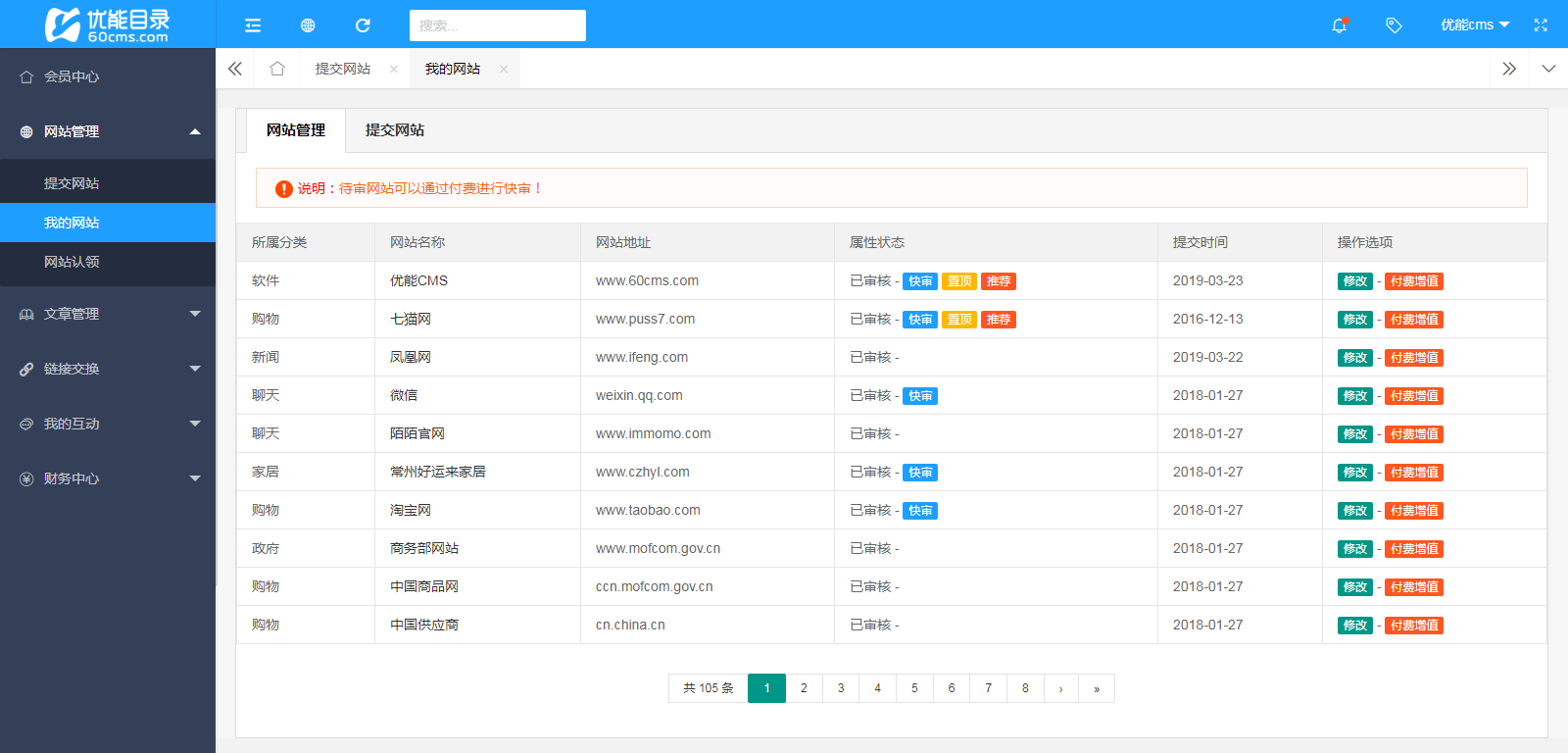Click 付费增值 for 凤凰网 row
Viewport: 1568px width, 753px height.
(1414, 358)
